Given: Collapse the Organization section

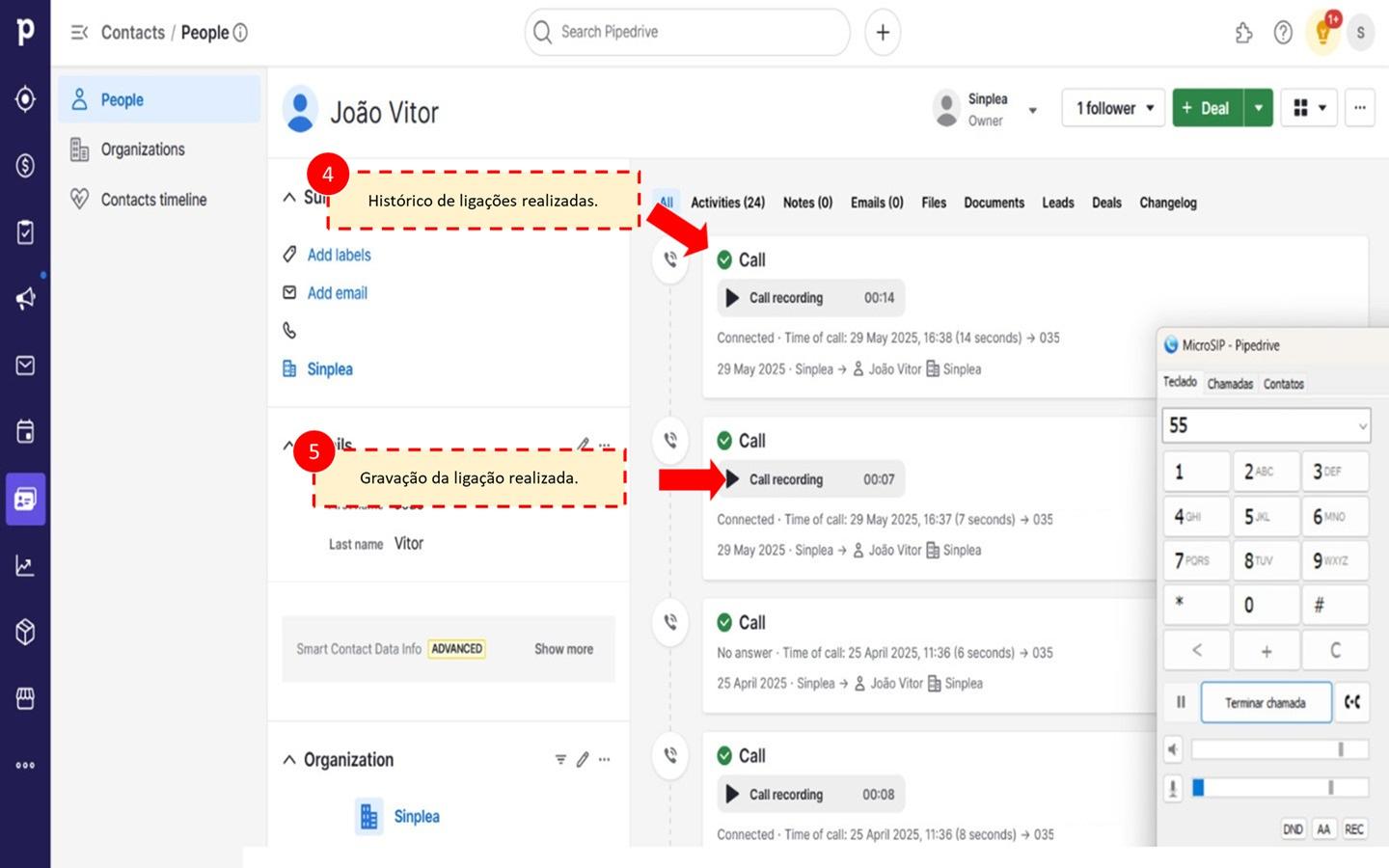Looking at the screenshot, I should coord(289,760).
